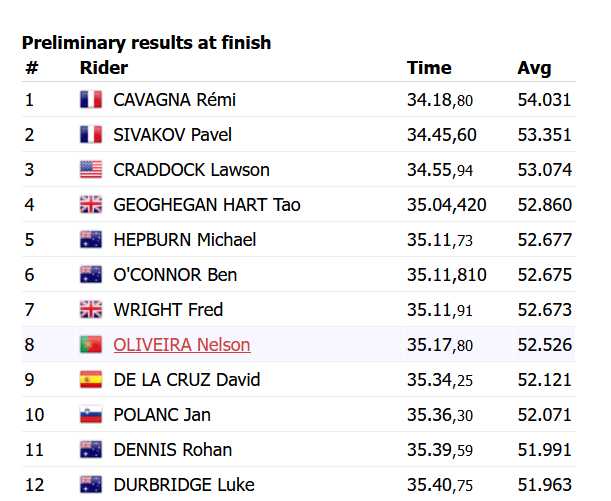Click the British flag beside WRIGHT Fred

tap(91, 310)
